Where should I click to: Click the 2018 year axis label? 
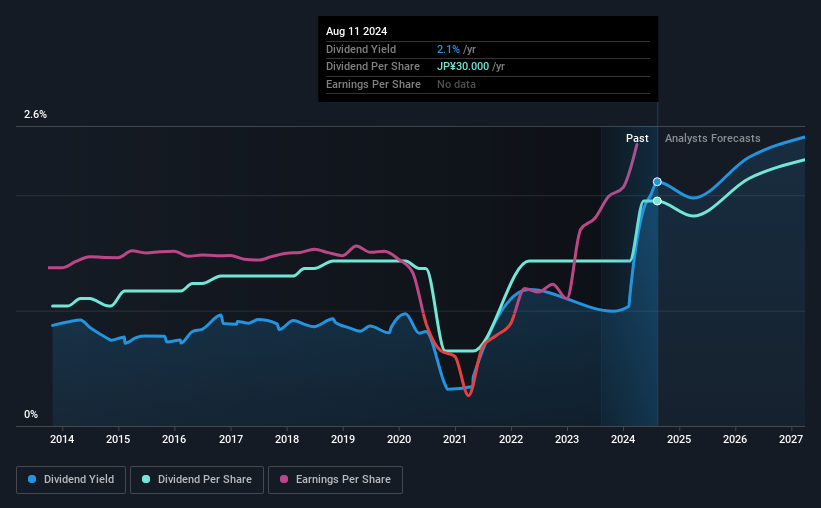(x=287, y=439)
